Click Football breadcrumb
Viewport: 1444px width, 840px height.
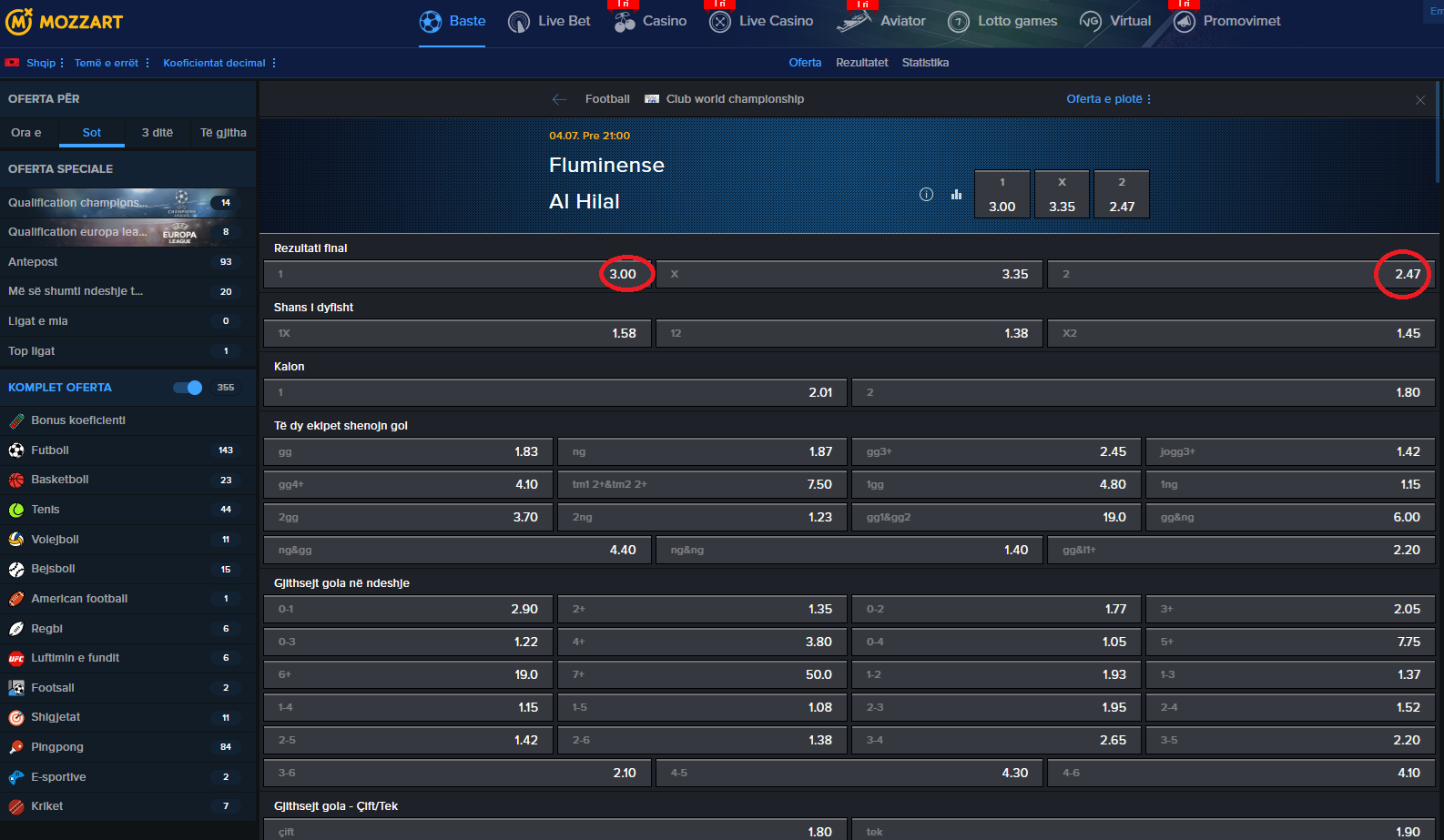point(607,99)
